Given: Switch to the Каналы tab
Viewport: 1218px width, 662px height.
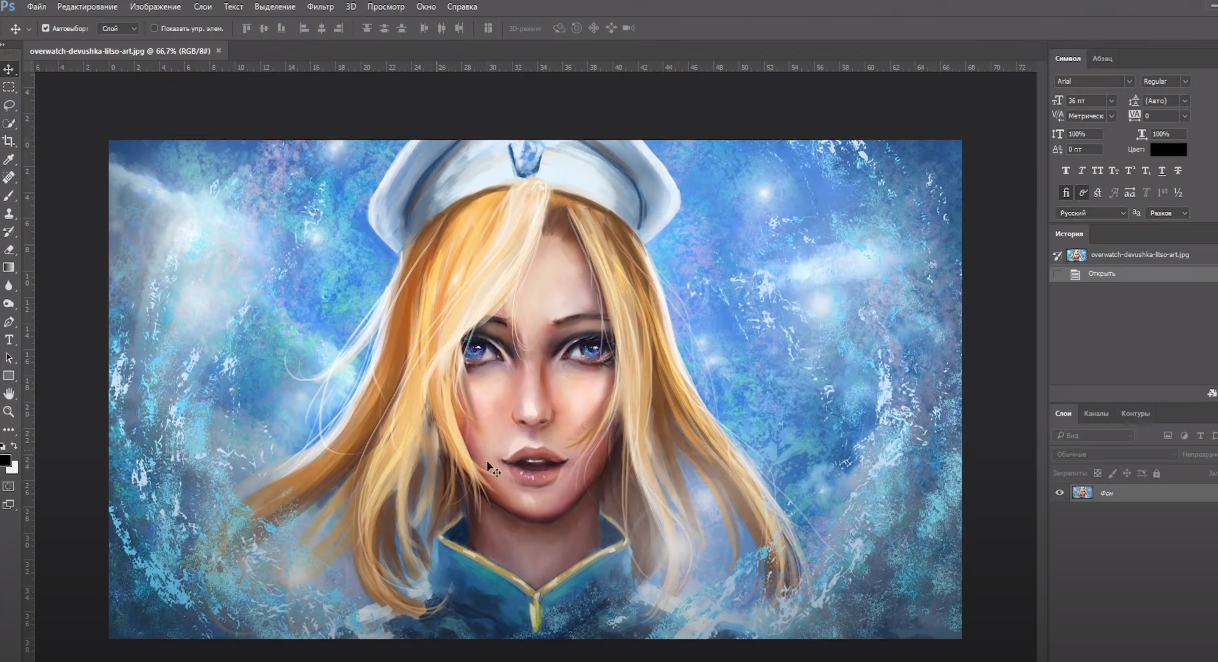Looking at the screenshot, I should click(1096, 414).
